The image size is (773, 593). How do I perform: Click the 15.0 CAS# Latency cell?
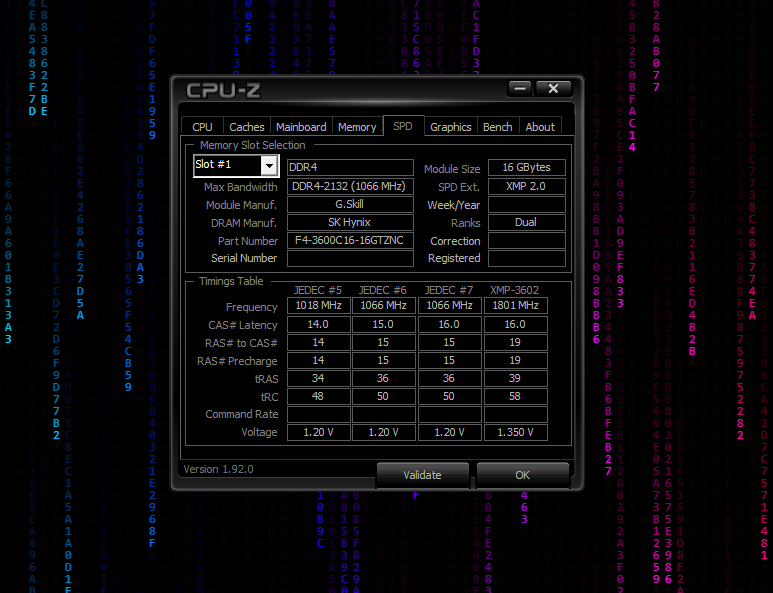pyautogui.click(x=384, y=324)
